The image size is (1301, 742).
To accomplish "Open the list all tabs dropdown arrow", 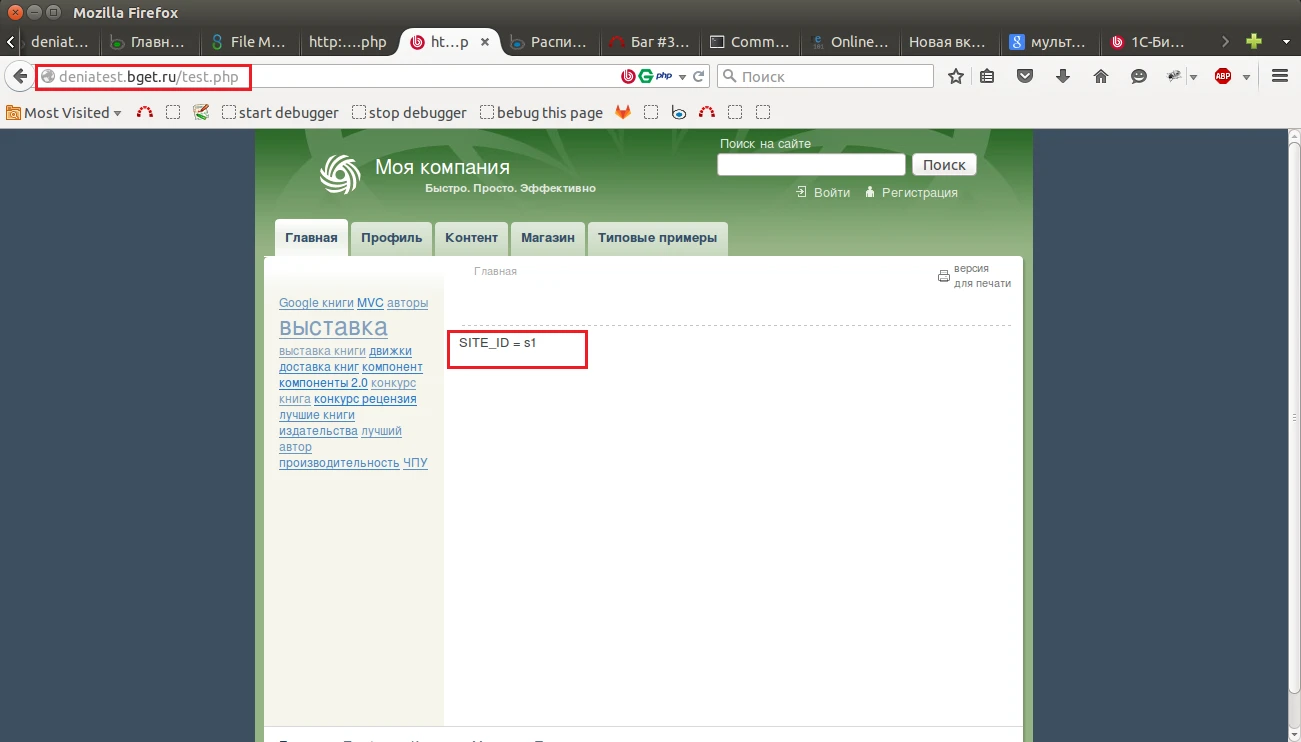I will (1286, 42).
